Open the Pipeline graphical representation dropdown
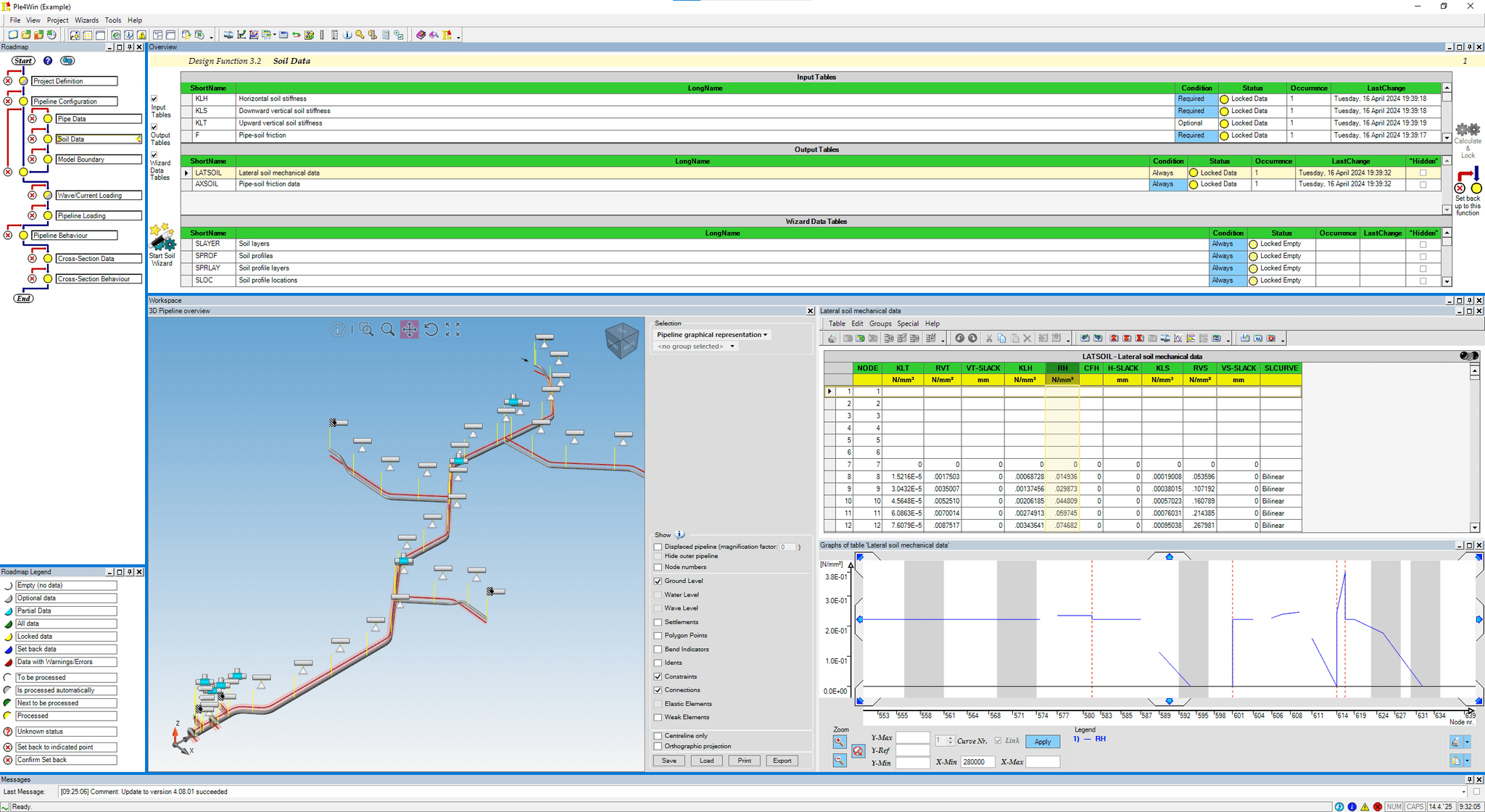1485x812 pixels. 764,334
